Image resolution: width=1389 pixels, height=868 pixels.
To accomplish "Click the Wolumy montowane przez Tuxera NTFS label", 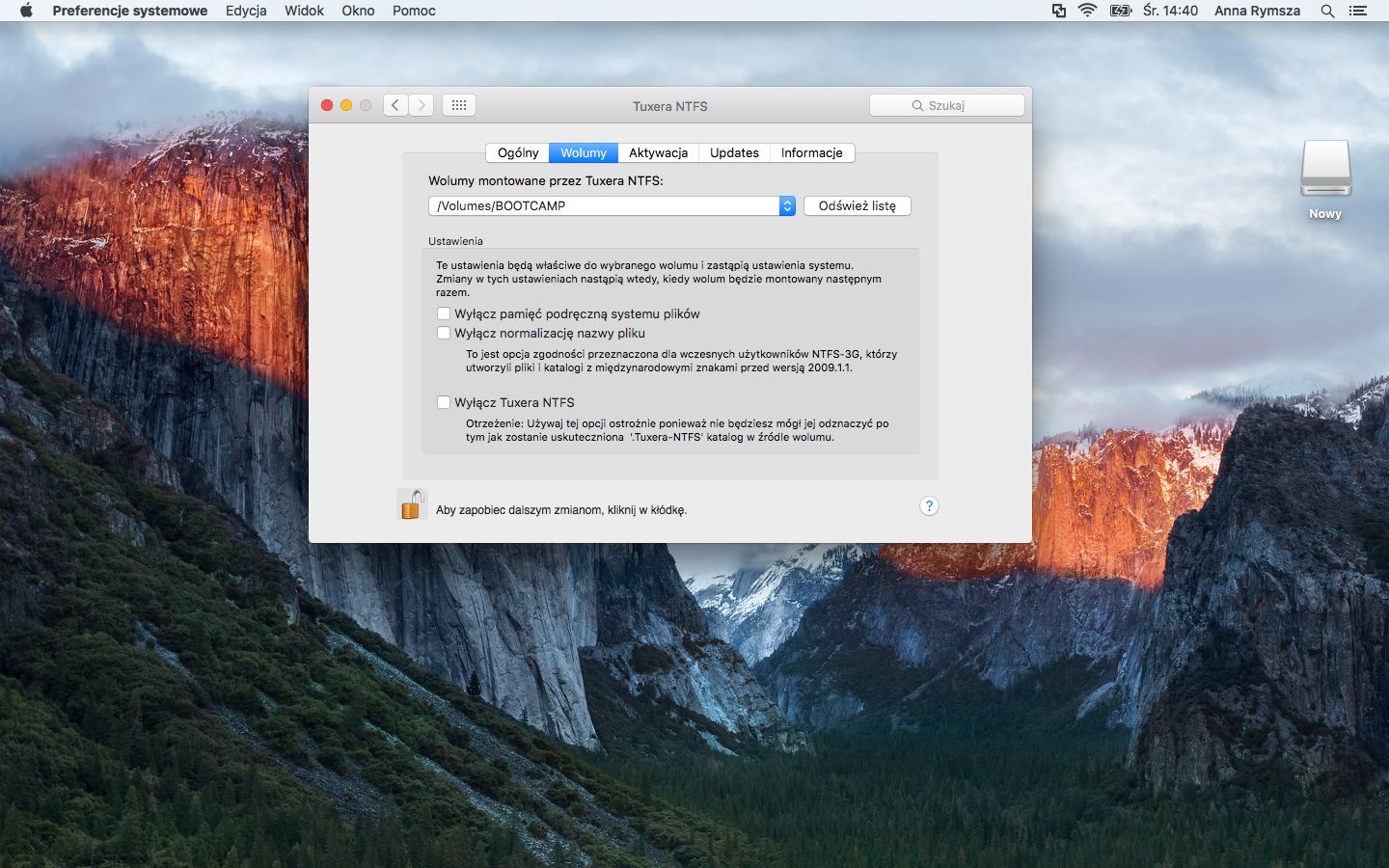I will pos(546,180).
